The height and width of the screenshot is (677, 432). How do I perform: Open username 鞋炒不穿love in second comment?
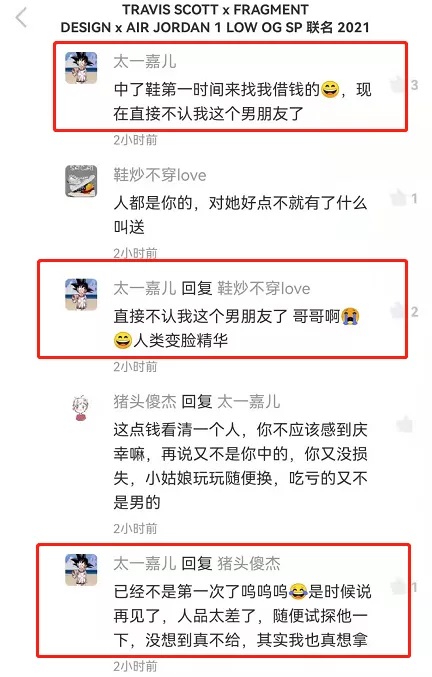[x=160, y=175]
